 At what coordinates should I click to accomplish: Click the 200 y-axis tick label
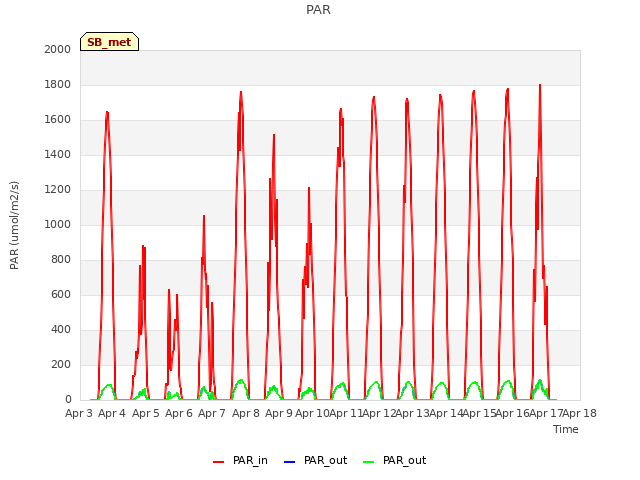coord(61,364)
